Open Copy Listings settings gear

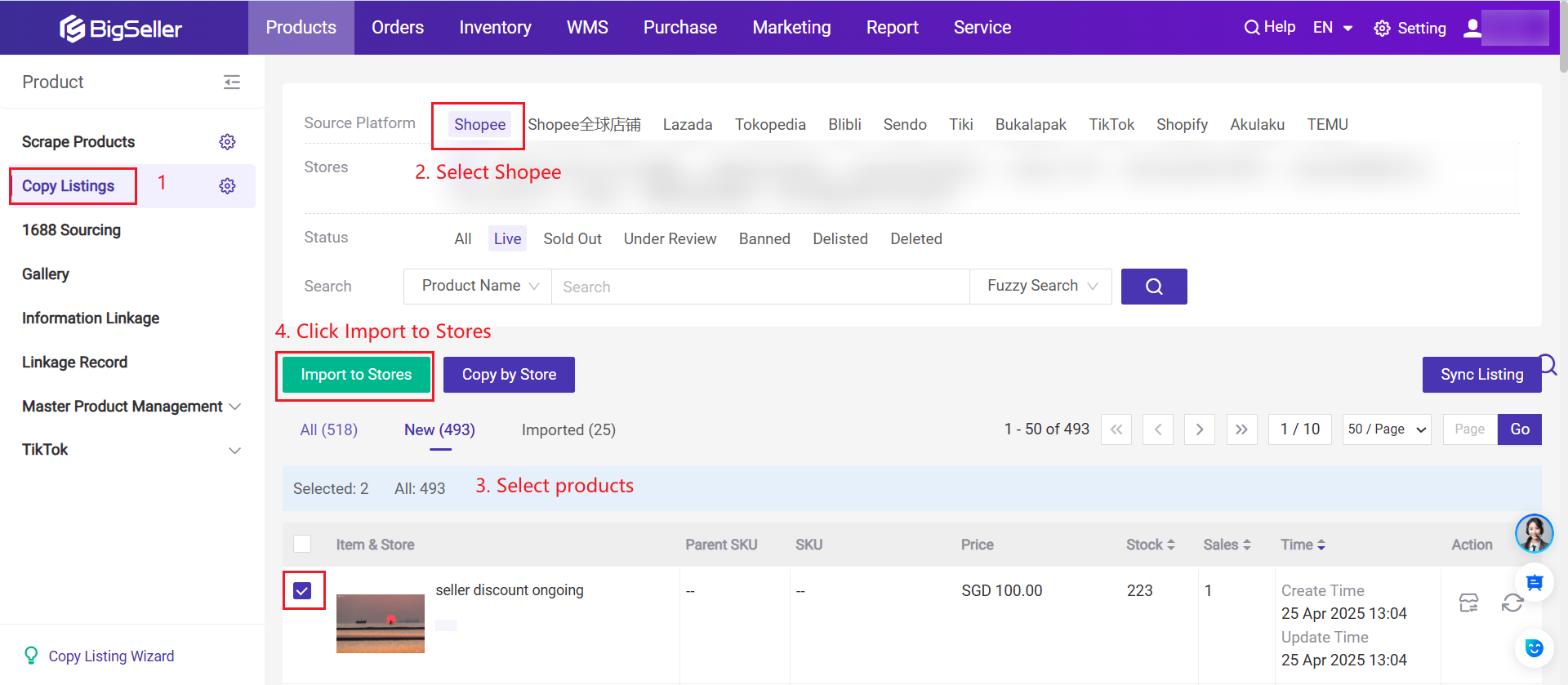click(227, 186)
